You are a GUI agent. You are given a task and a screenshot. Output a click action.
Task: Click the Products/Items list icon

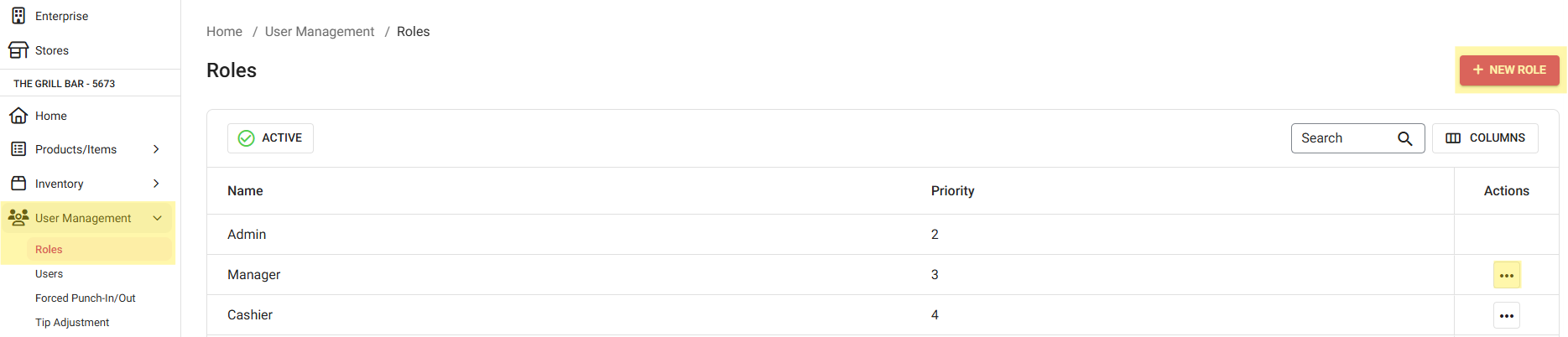click(x=18, y=149)
